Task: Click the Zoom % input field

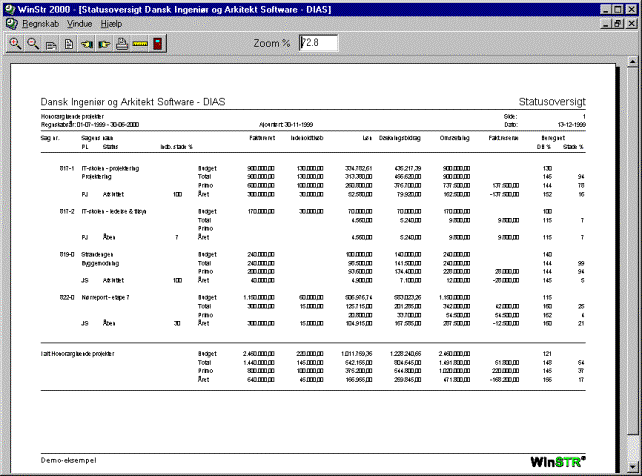Action: pos(318,43)
